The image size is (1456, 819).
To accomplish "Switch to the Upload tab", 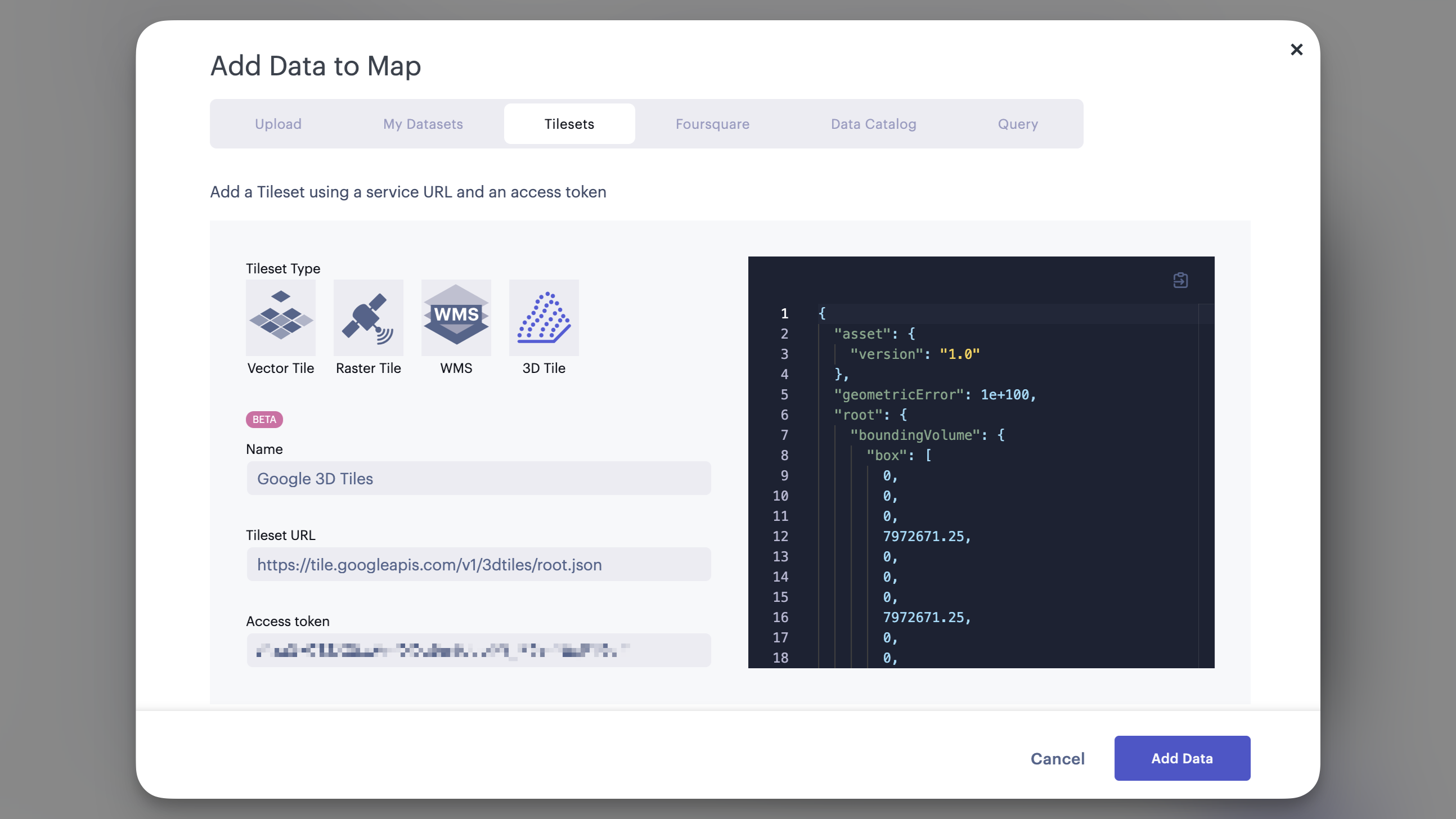I will (x=277, y=124).
